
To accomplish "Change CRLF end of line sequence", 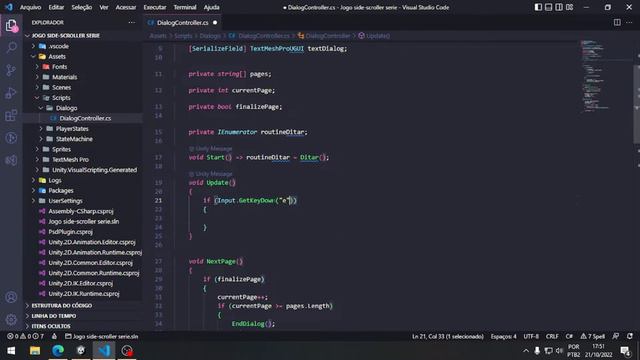I will (552, 336).
